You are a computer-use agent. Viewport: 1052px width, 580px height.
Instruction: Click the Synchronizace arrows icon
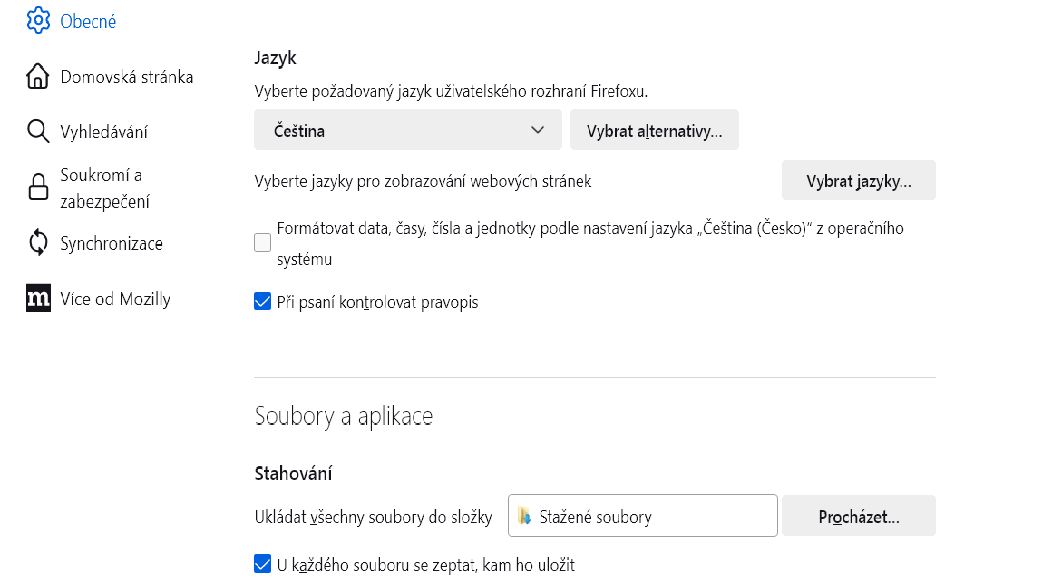[38, 243]
